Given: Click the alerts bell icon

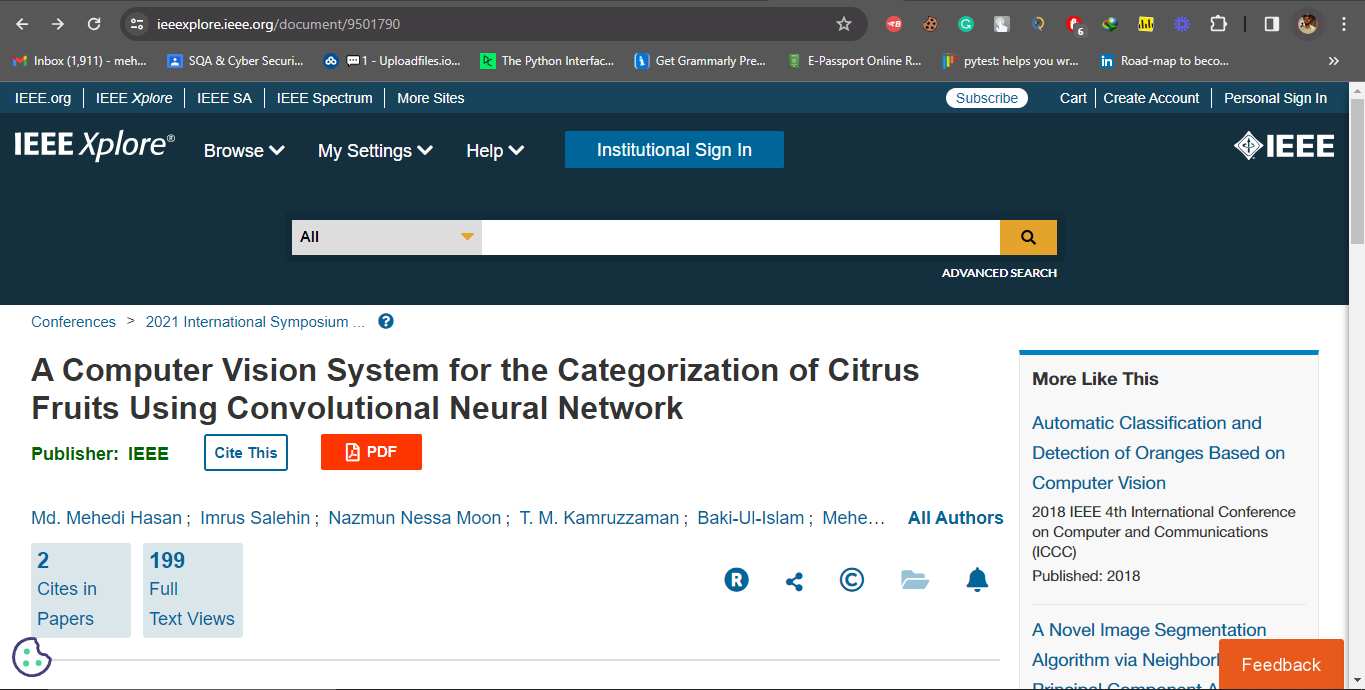Looking at the screenshot, I should [977, 580].
